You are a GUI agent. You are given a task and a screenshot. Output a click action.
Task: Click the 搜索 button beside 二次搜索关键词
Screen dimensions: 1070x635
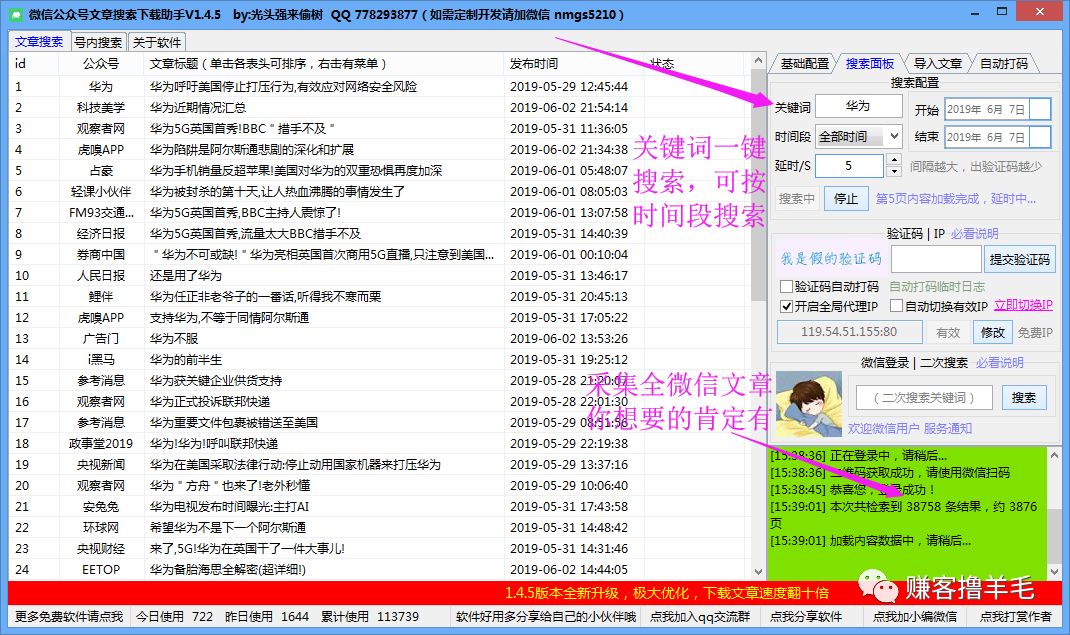(x=1024, y=398)
